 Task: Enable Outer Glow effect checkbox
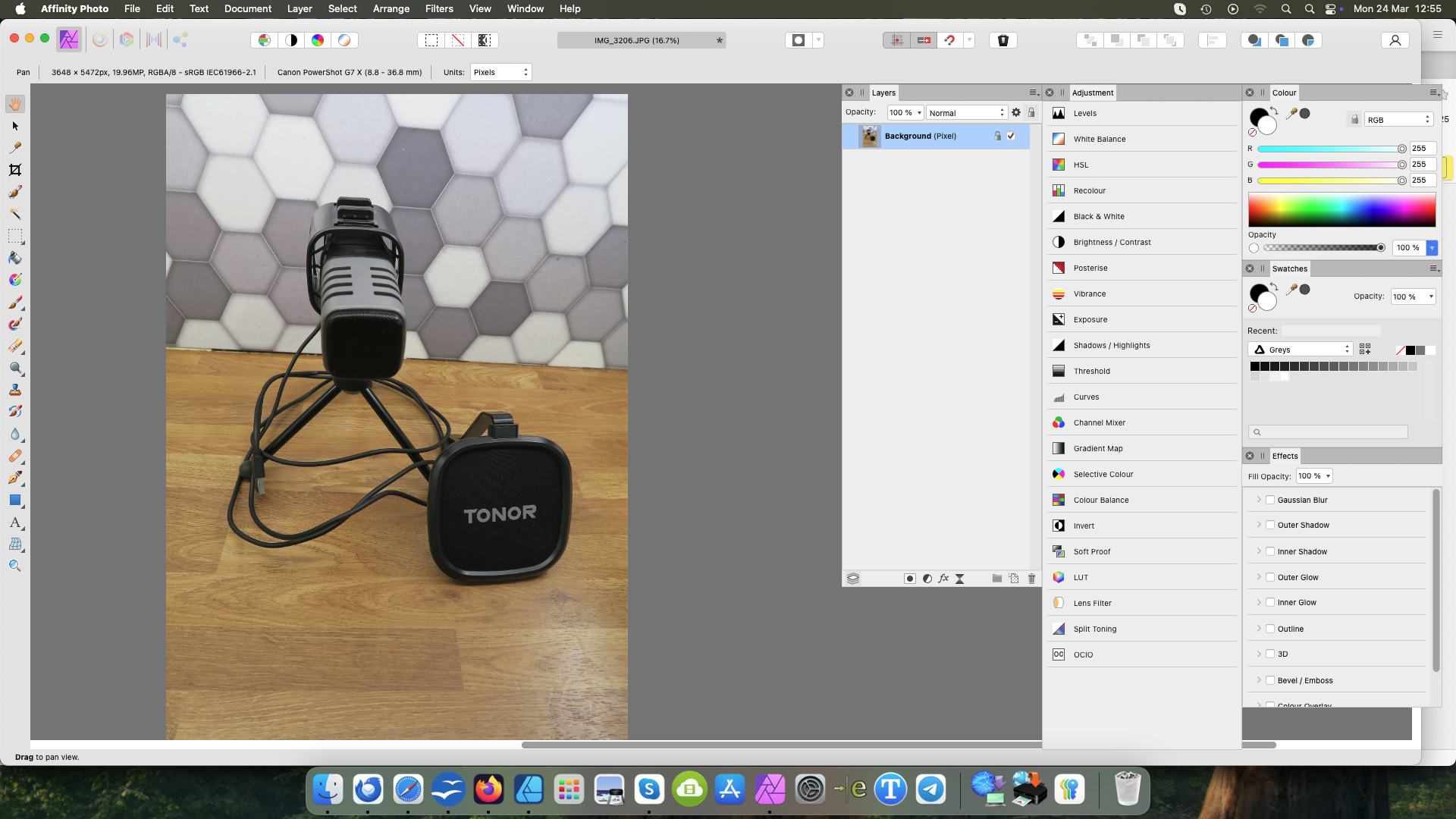(x=1270, y=577)
